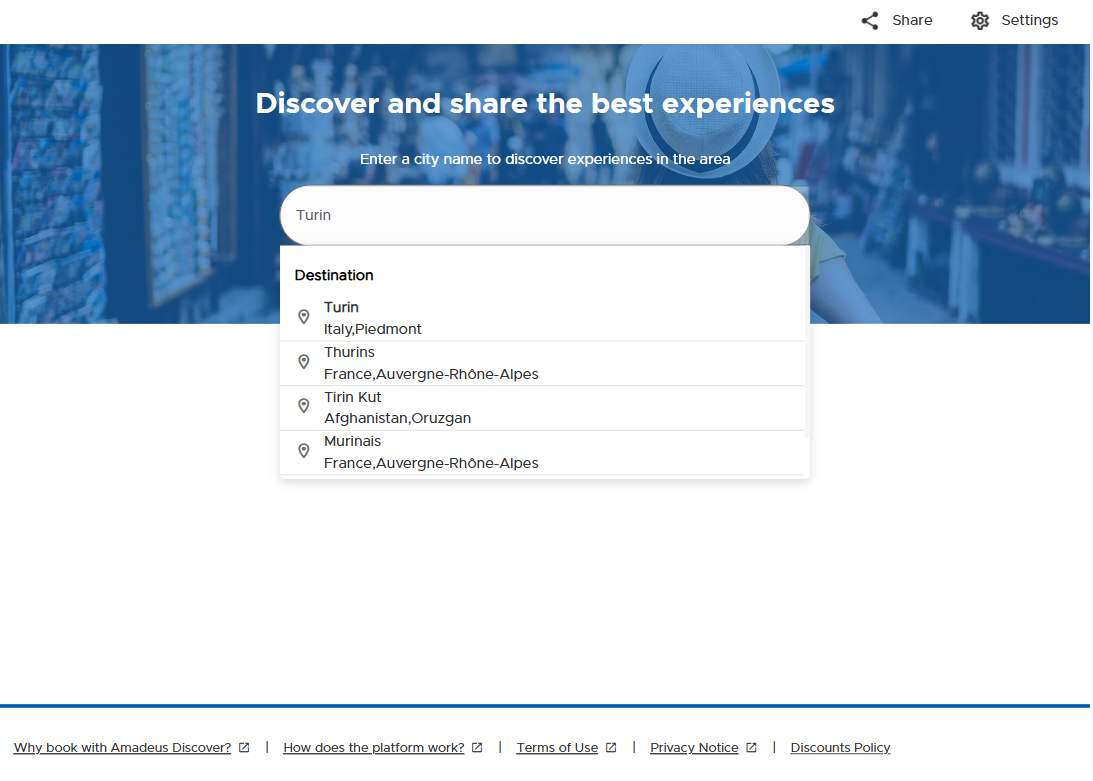Viewport: 1093px width, 781px height.
Task: Open the How does the platform work? link
Action: click(x=372, y=747)
